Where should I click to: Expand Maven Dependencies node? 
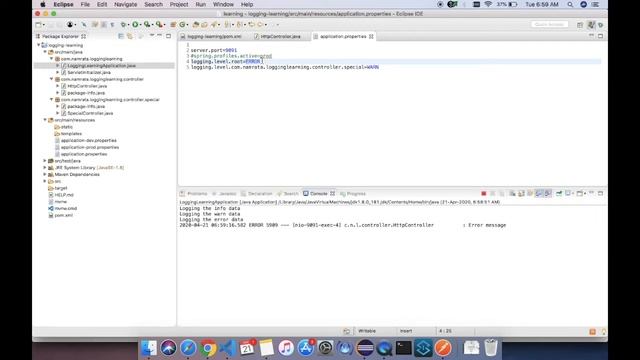pos(45,174)
